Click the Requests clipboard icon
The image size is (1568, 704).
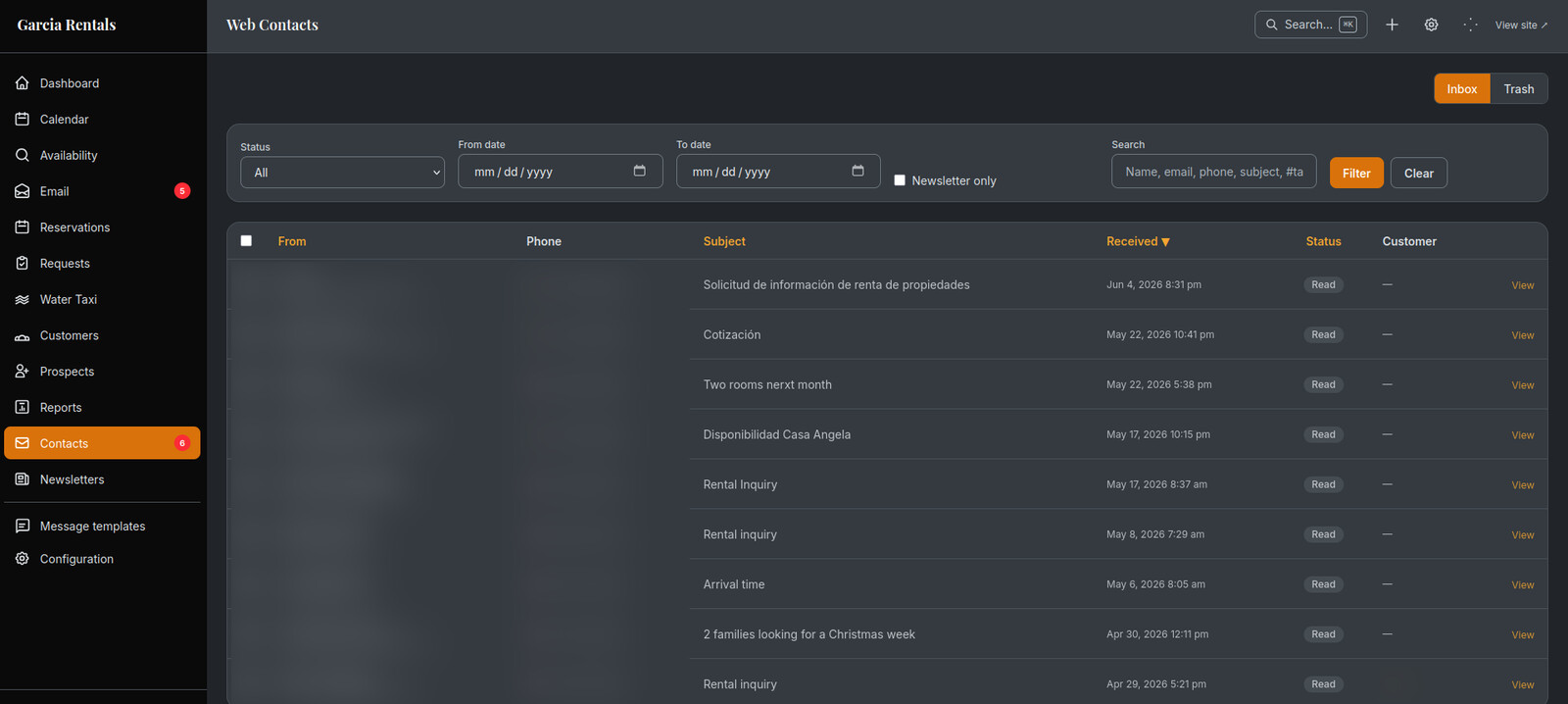point(23,263)
